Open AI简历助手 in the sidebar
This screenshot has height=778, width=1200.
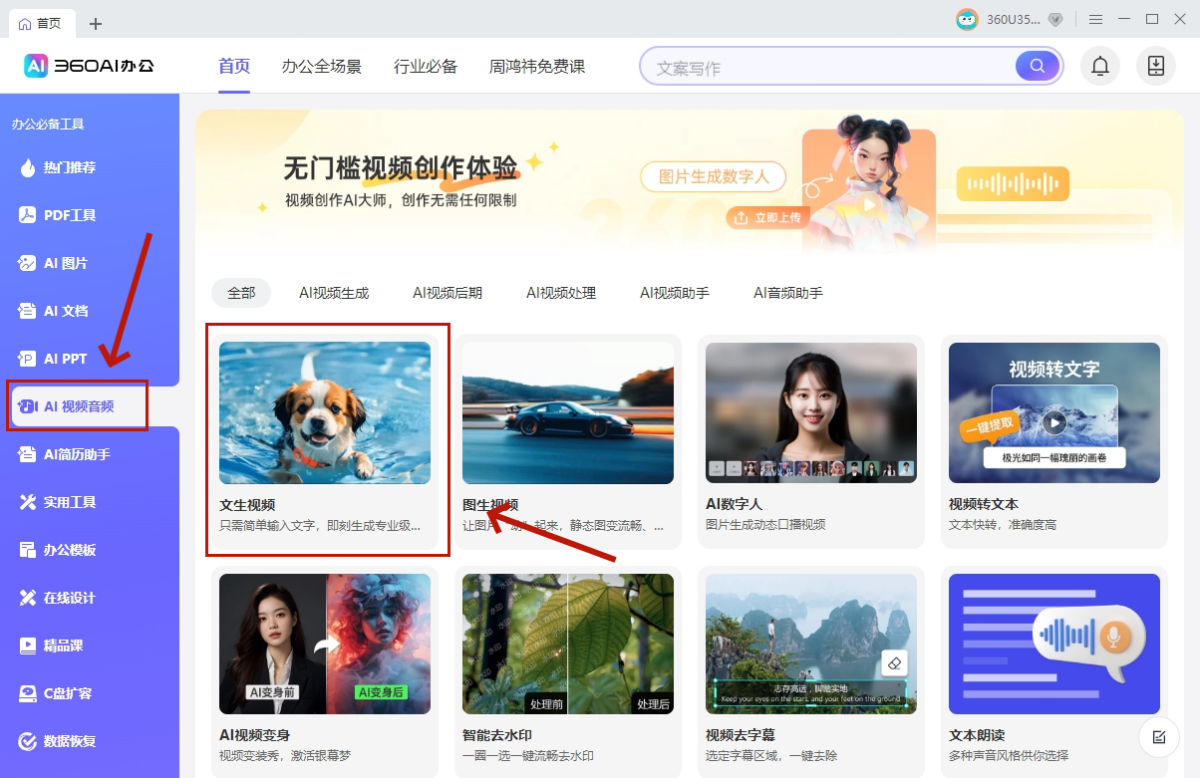click(x=64, y=454)
